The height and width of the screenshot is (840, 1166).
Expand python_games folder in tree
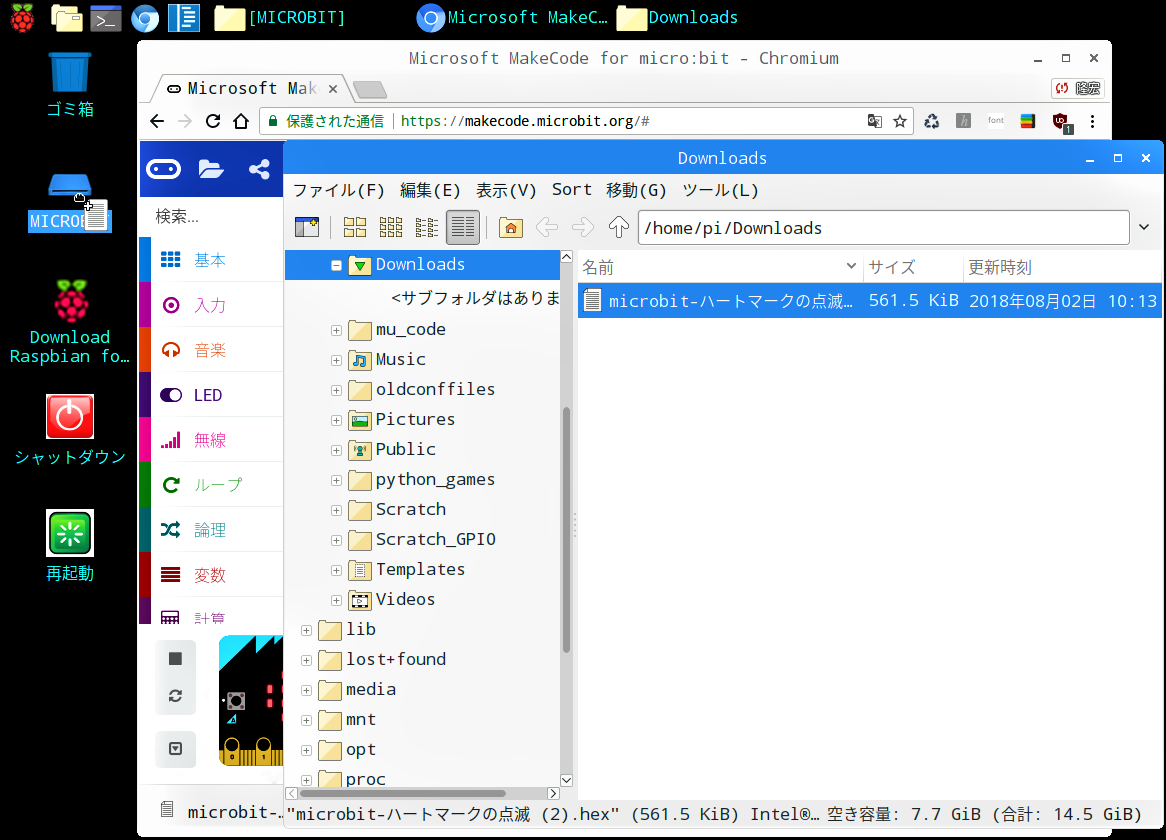[x=336, y=480]
